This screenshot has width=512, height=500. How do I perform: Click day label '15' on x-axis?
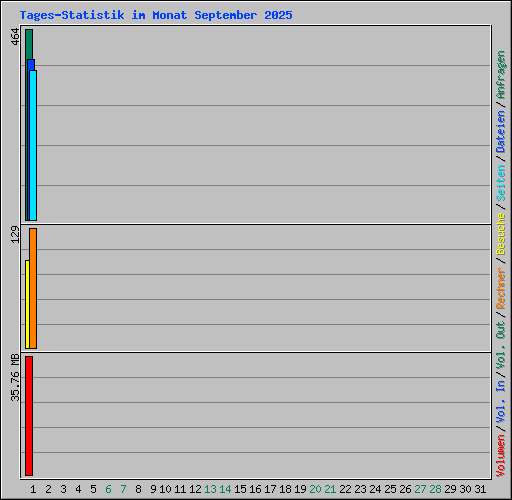[240, 489]
